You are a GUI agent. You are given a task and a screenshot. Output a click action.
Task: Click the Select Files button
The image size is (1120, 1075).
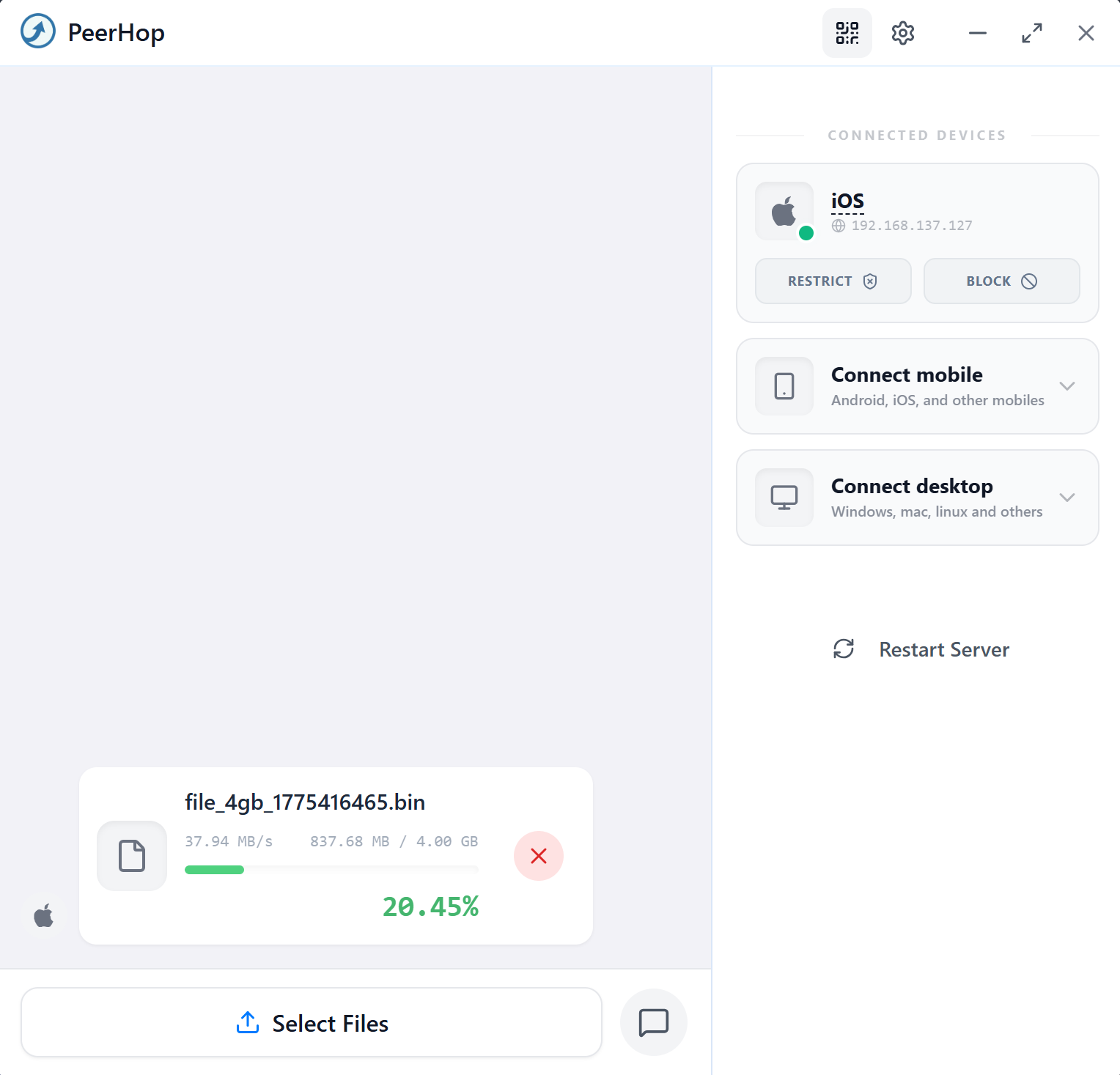coord(312,1022)
